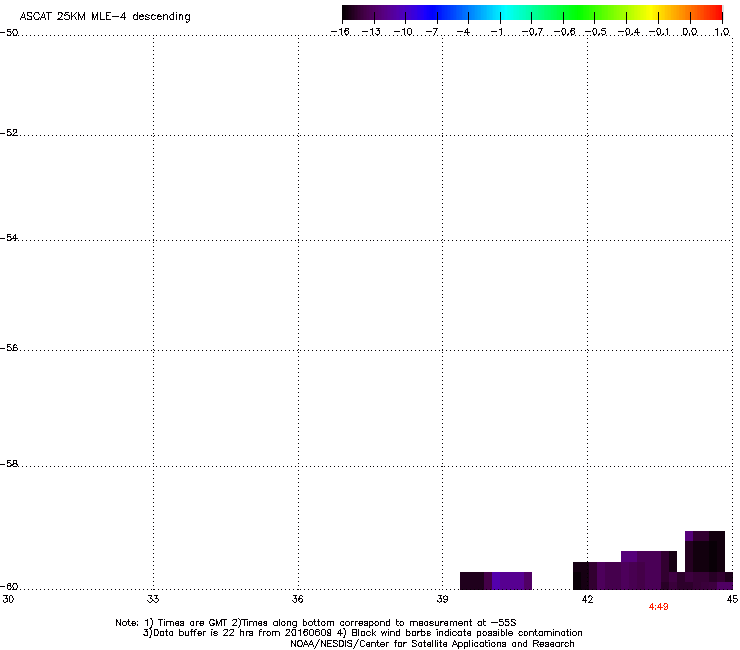Viewport: 740px width, 650px height.
Task: Click the 39 longitude axis label
Action: 442,599
